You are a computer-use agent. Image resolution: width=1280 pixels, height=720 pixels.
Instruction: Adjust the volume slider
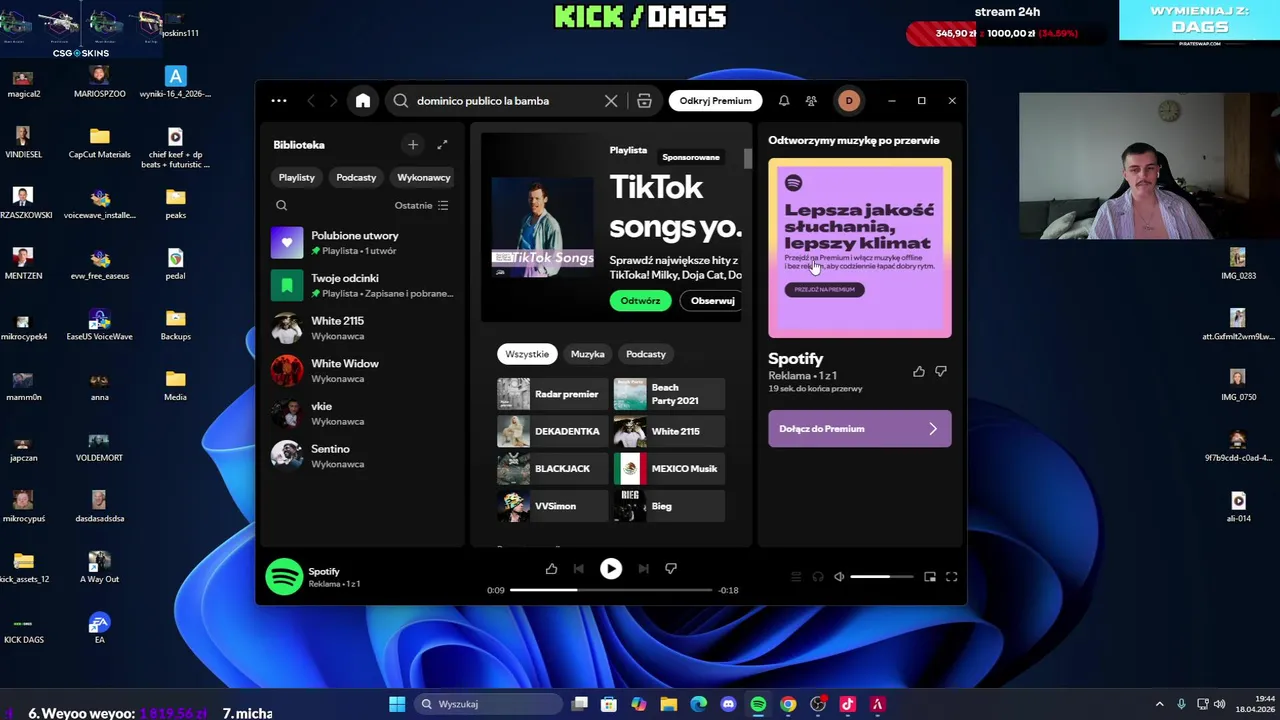(x=882, y=577)
